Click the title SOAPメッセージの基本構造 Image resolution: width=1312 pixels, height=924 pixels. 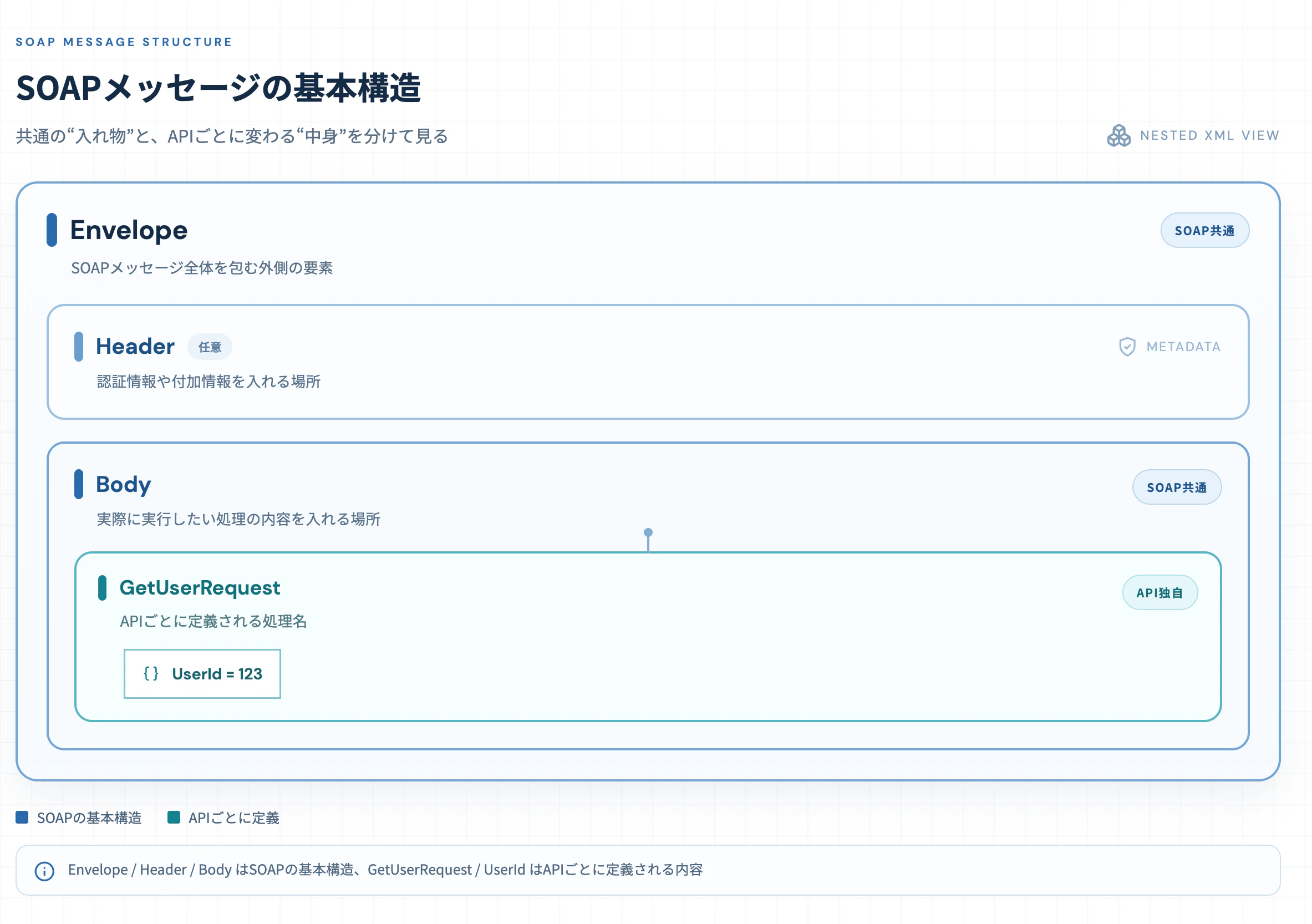coord(218,88)
